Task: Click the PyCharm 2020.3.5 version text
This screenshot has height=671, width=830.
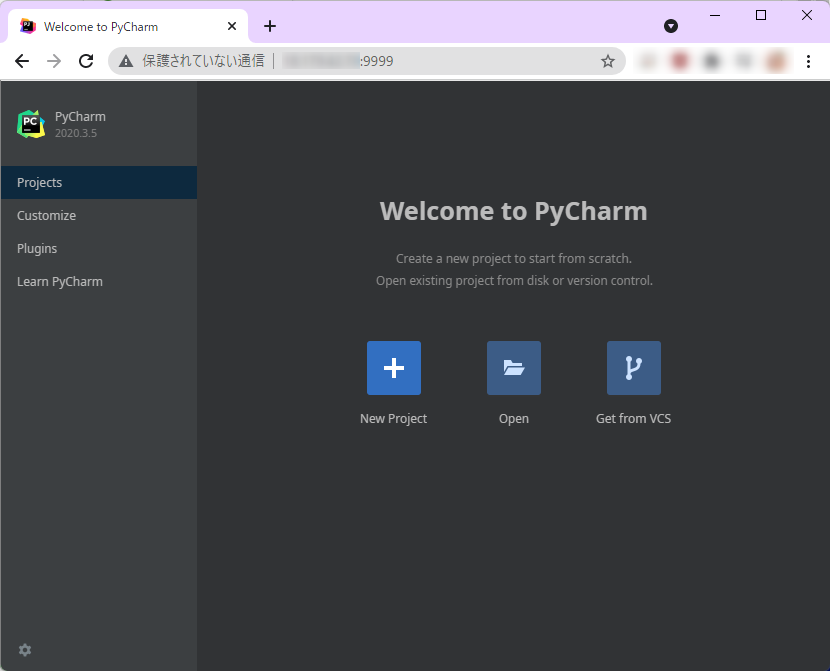Action: [x=76, y=133]
